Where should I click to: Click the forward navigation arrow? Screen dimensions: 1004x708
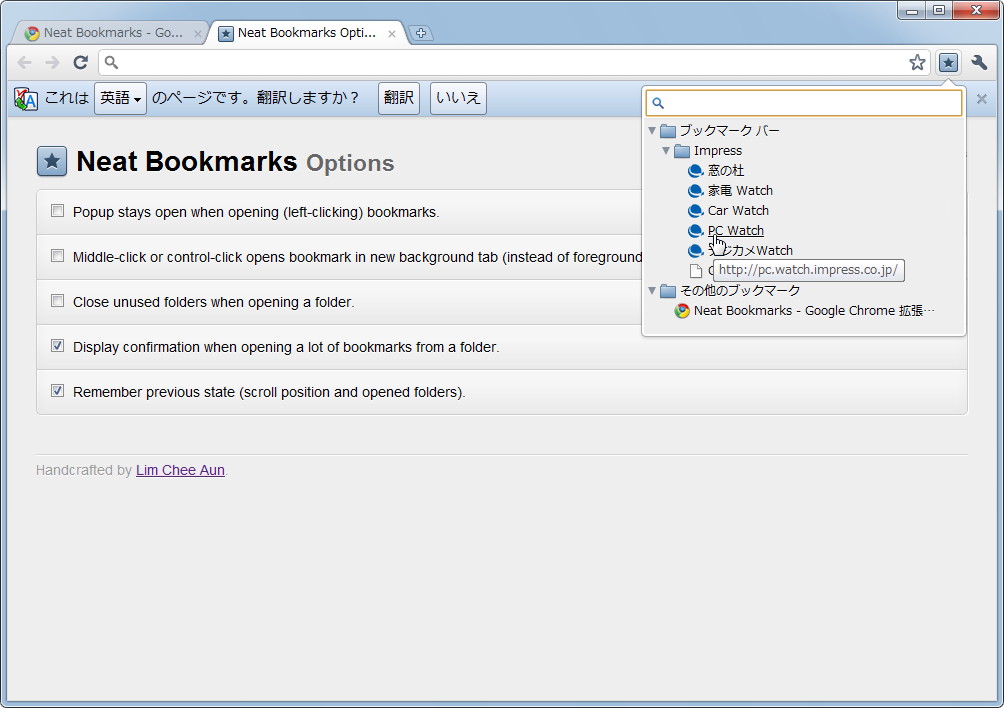pyautogui.click(x=51, y=62)
